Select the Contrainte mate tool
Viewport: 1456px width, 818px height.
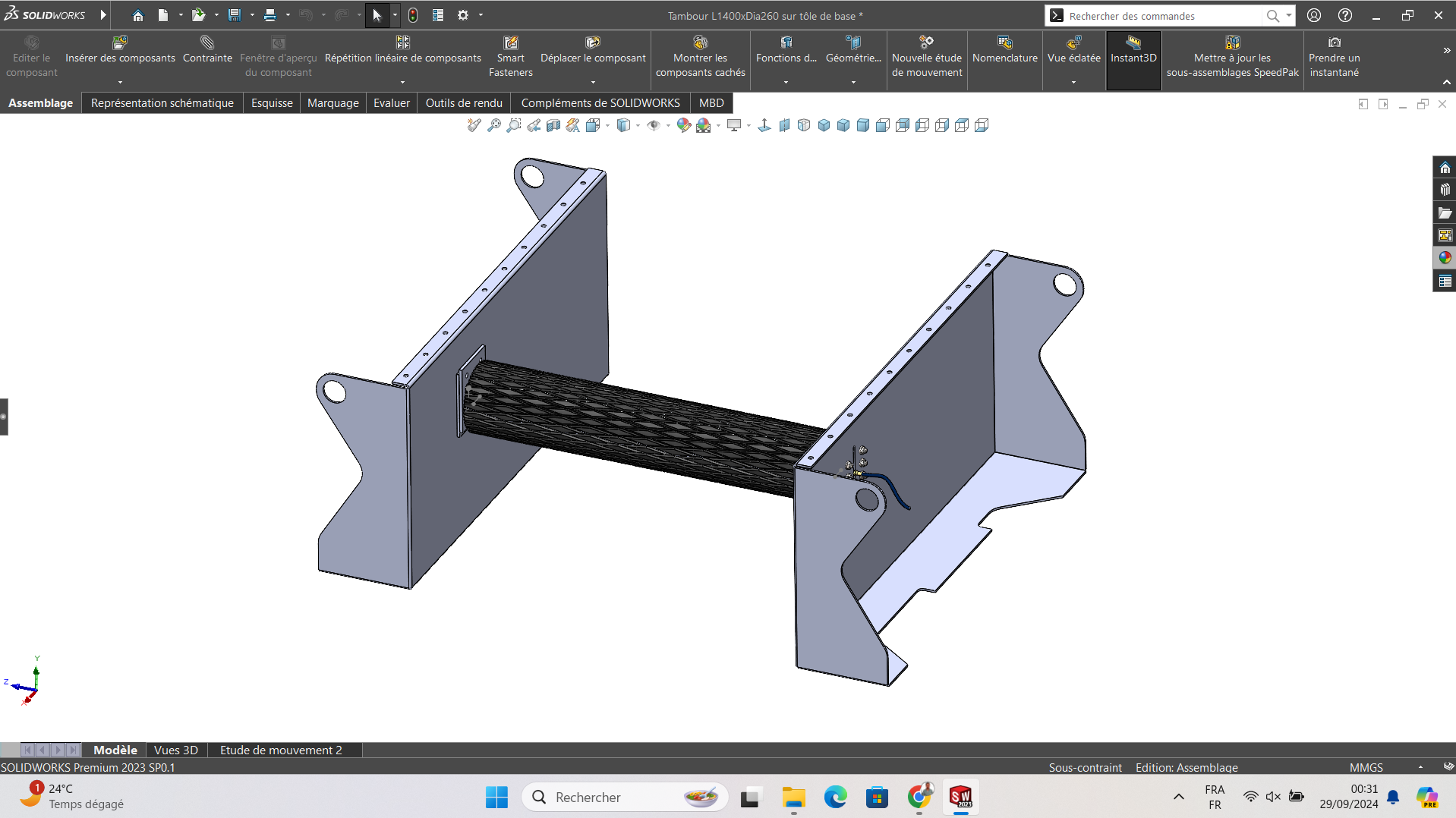pyautogui.click(x=207, y=51)
